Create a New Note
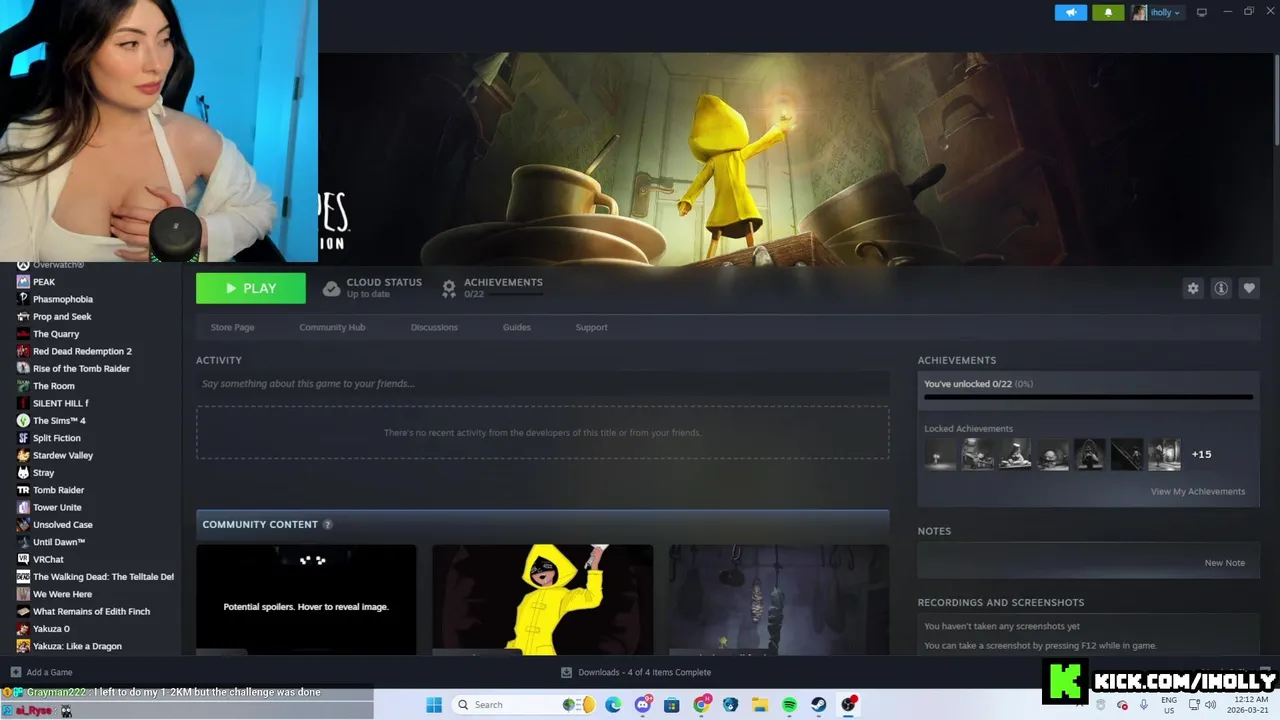 [1224, 563]
